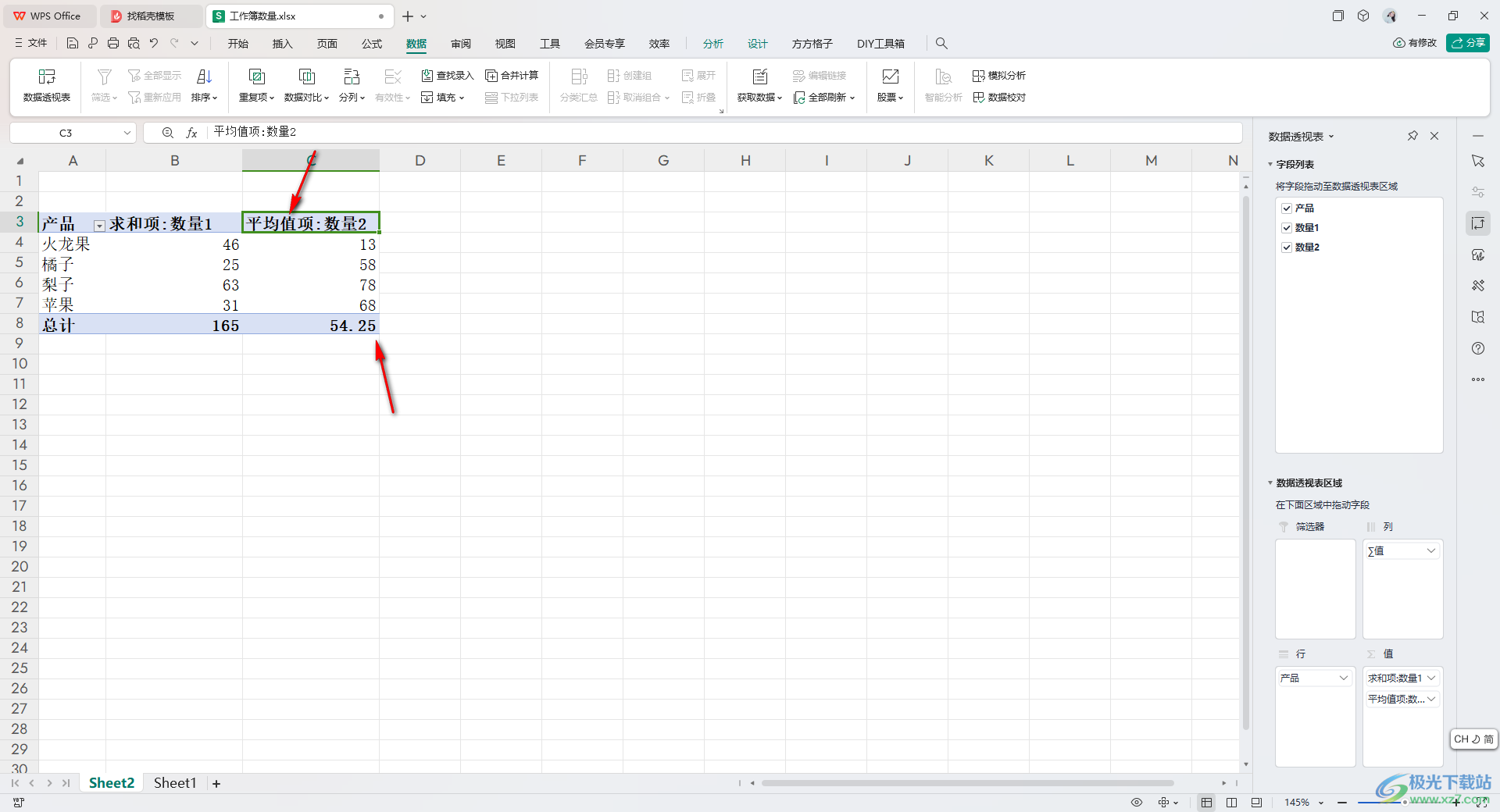Image resolution: width=1500 pixels, height=812 pixels.
Task: Click the 有修改 status button
Action: [1415, 43]
